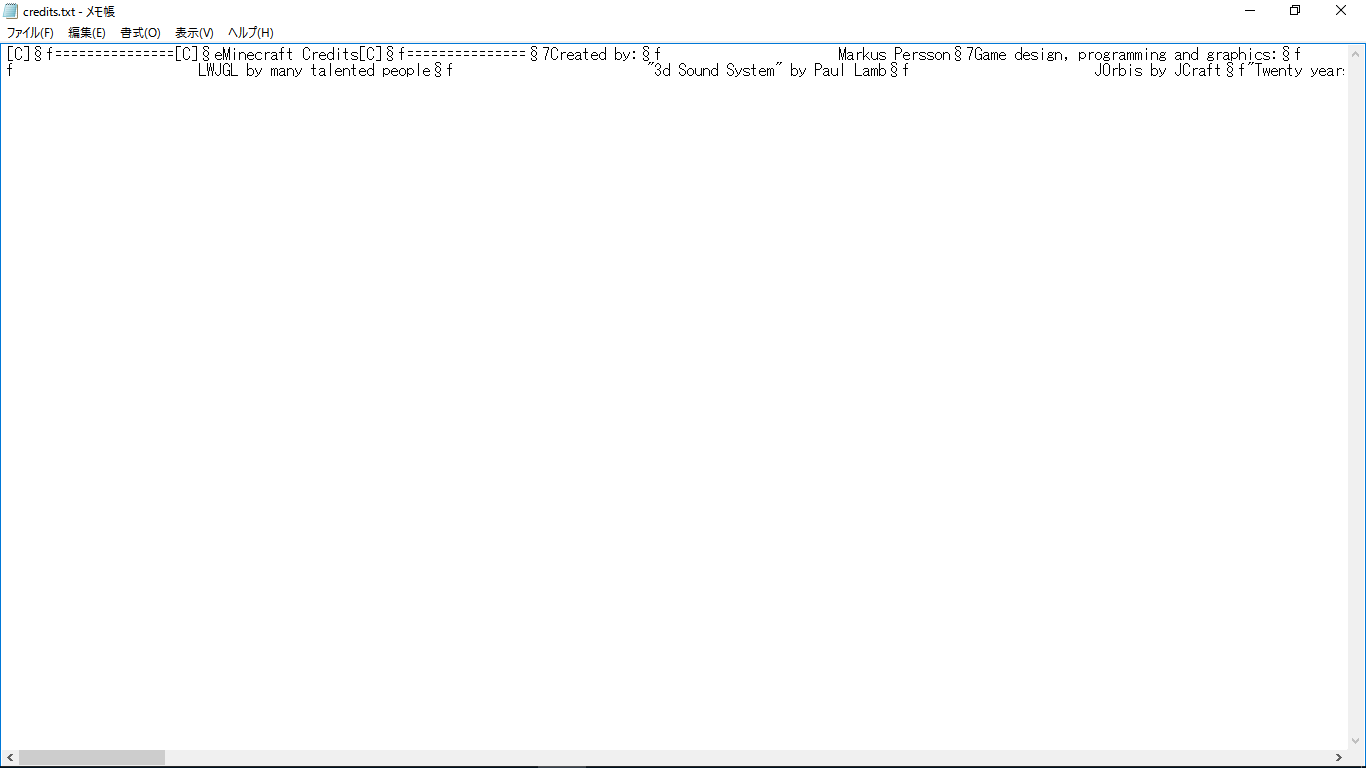Open the 表示(V) menu
Screen dimensions: 1366x768
[194, 33]
